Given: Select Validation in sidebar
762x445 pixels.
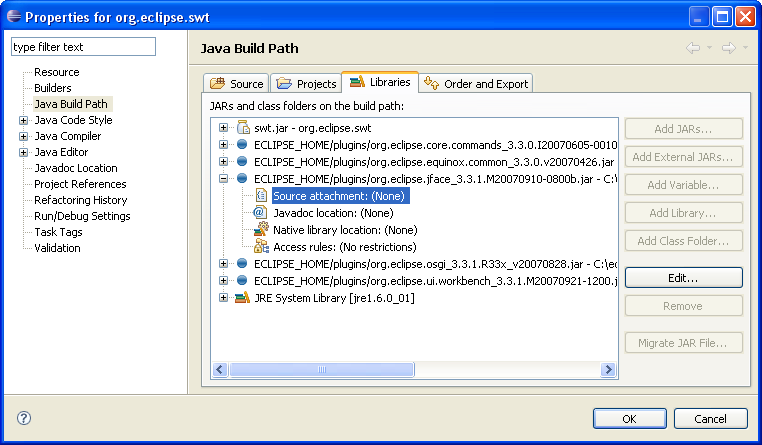Looking at the screenshot, I should (57, 248).
